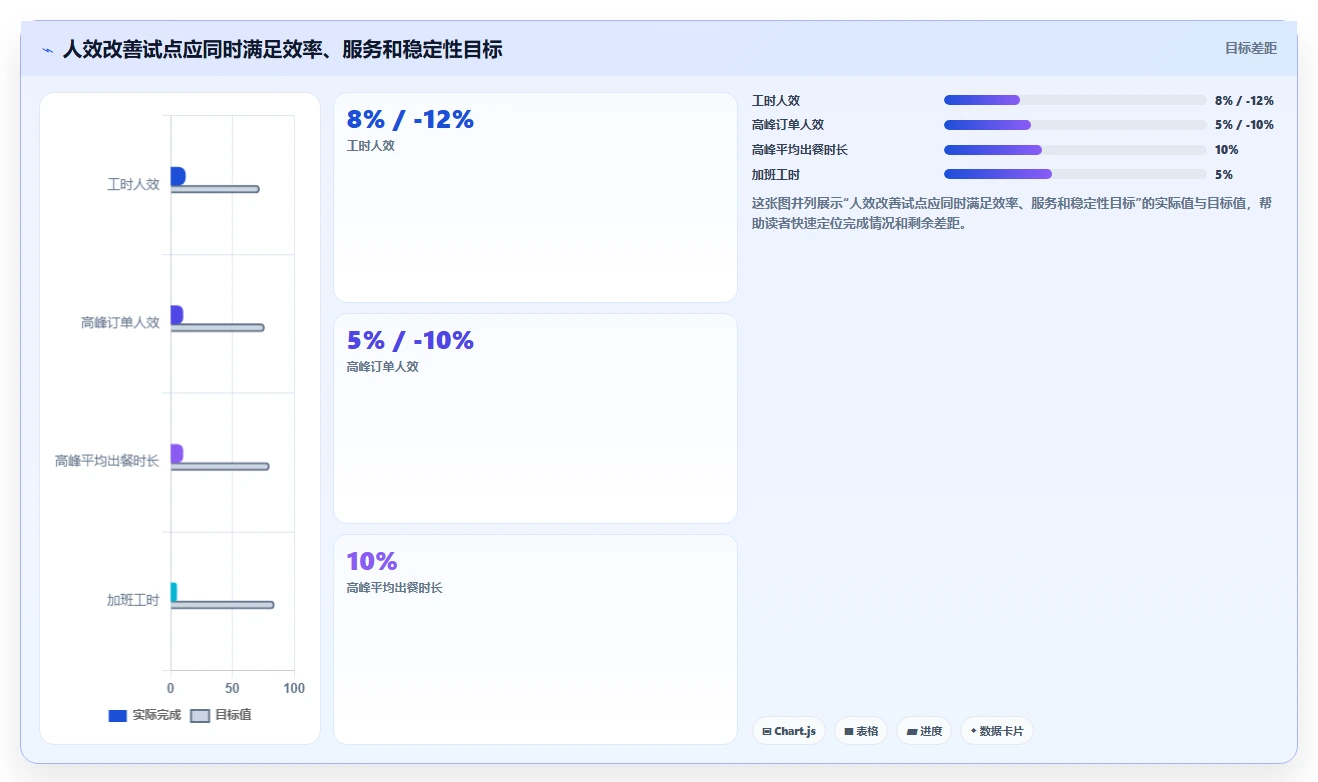The height and width of the screenshot is (782, 1318).
Task: Click the 高峰订单人效 chart axis label
Action: [x=120, y=323]
